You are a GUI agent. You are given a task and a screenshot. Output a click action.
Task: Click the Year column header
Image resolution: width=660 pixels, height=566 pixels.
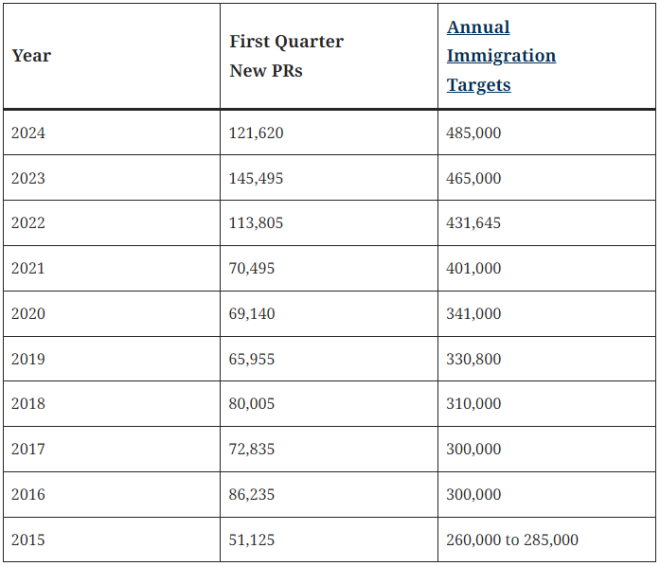(x=31, y=56)
